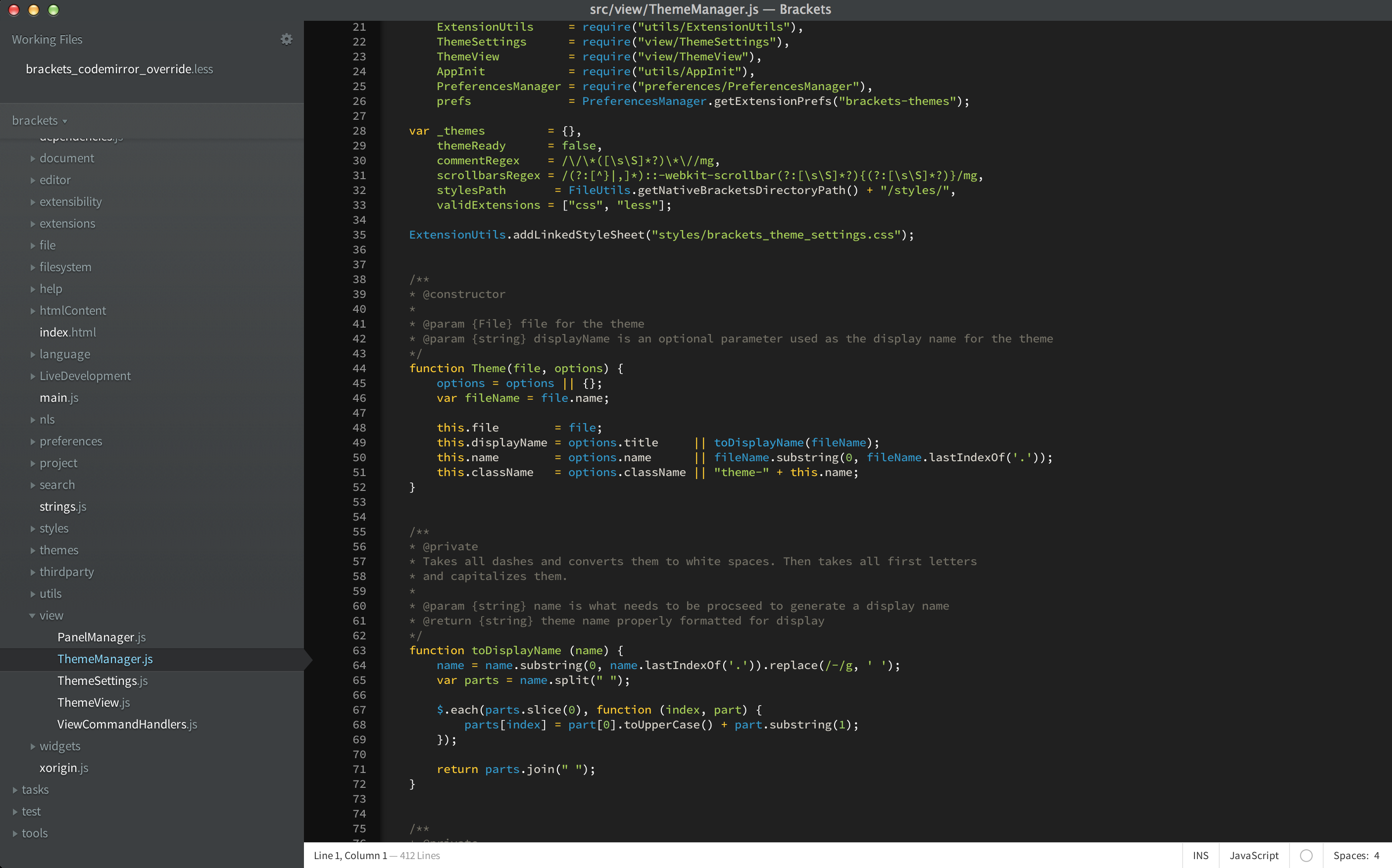Expand the themes folder

(33, 550)
